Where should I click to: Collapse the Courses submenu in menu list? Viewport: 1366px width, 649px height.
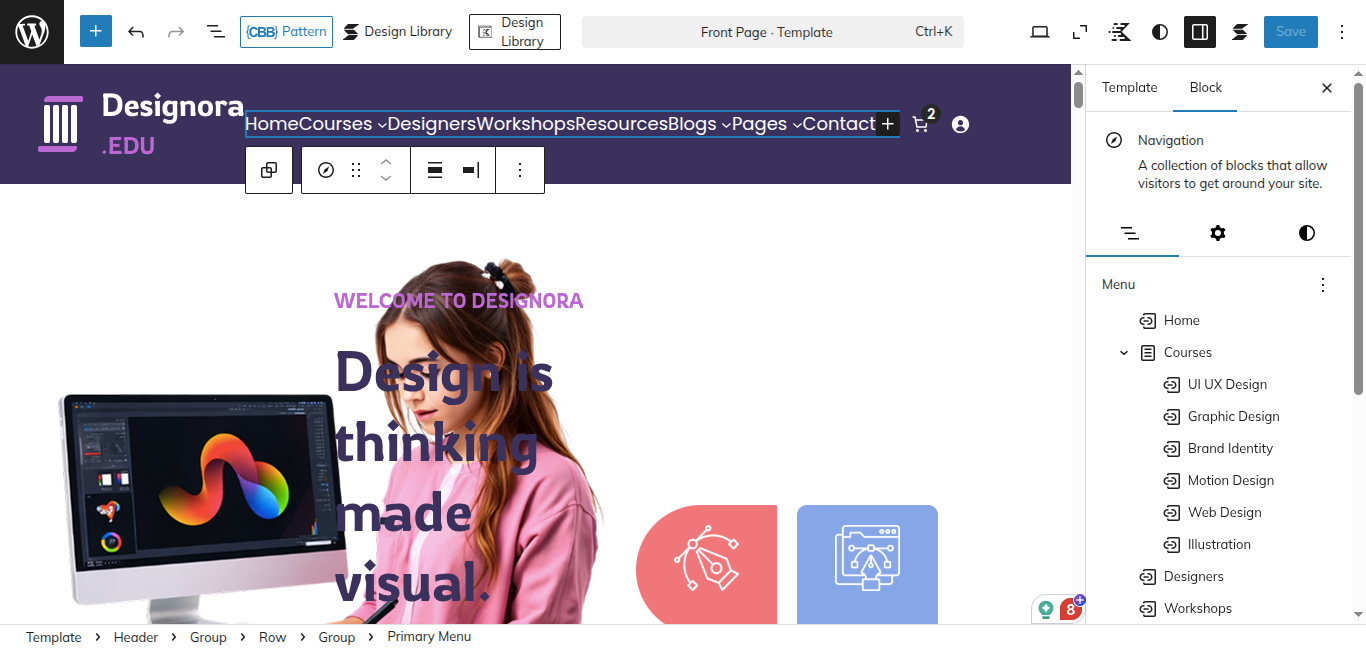(1124, 353)
